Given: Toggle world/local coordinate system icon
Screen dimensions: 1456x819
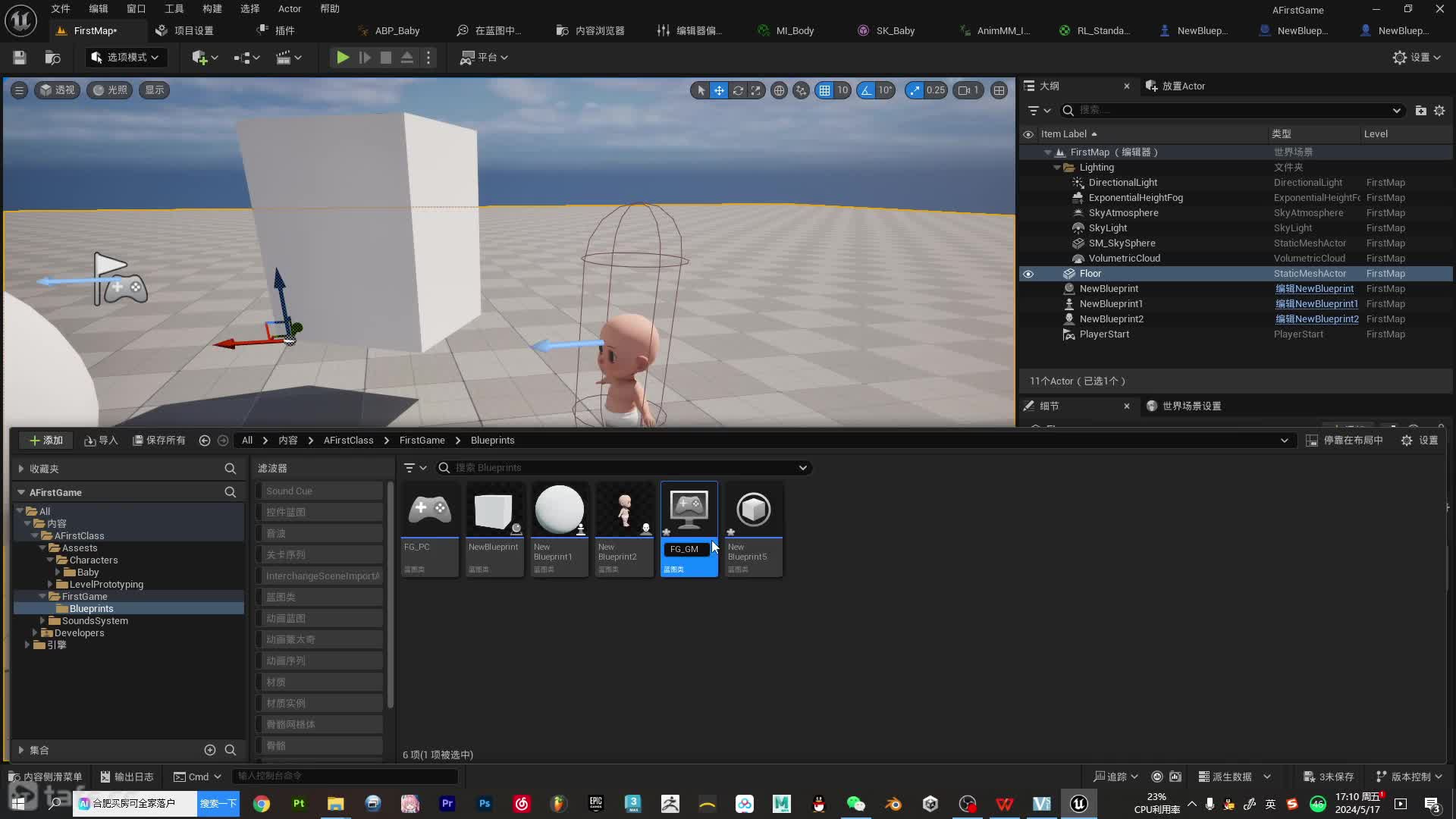Looking at the screenshot, I should 779,90.
